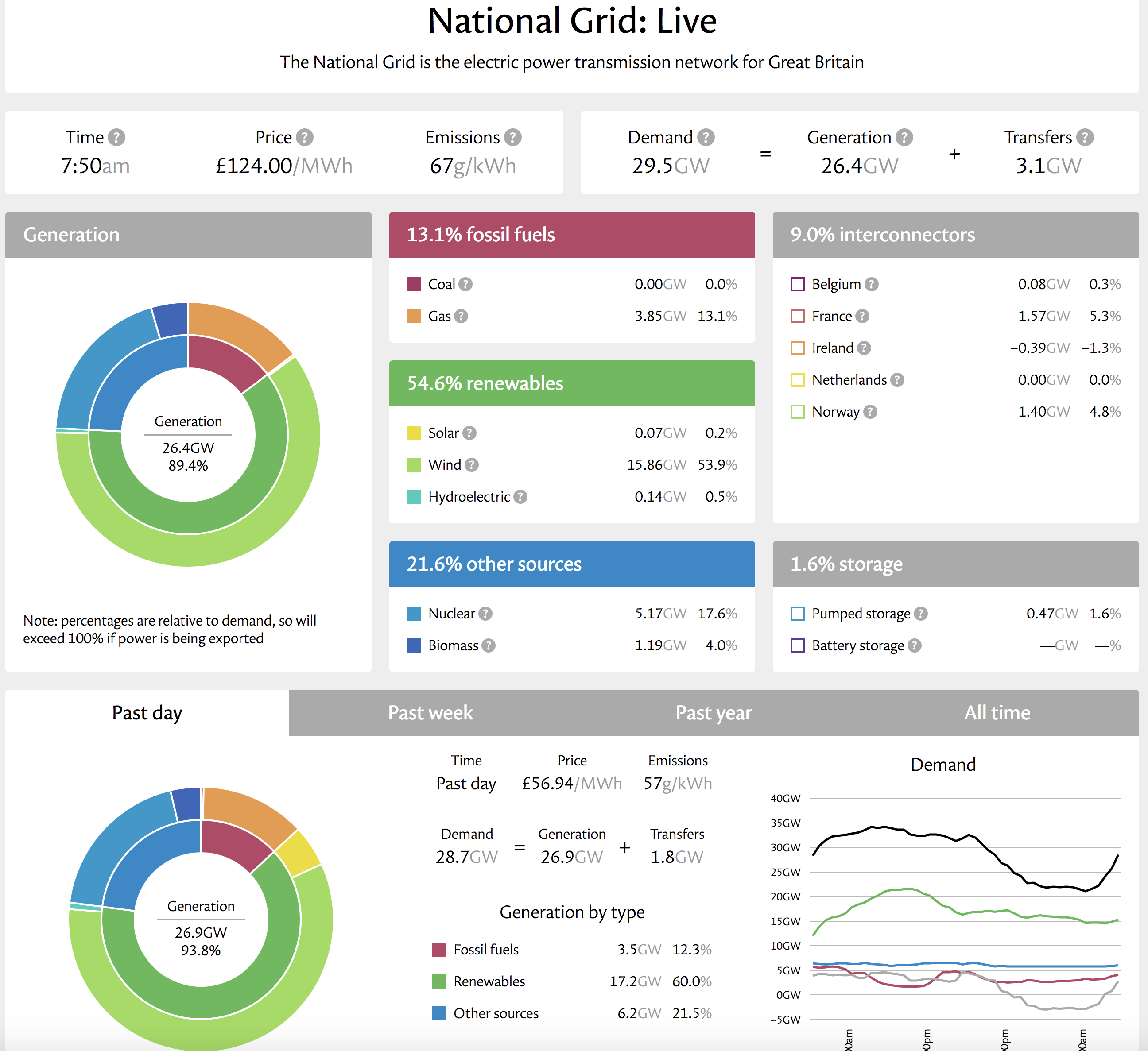Click the info icon next to Norway
The width and height of the screenshot is (1148, 1051).
[870, 412]
